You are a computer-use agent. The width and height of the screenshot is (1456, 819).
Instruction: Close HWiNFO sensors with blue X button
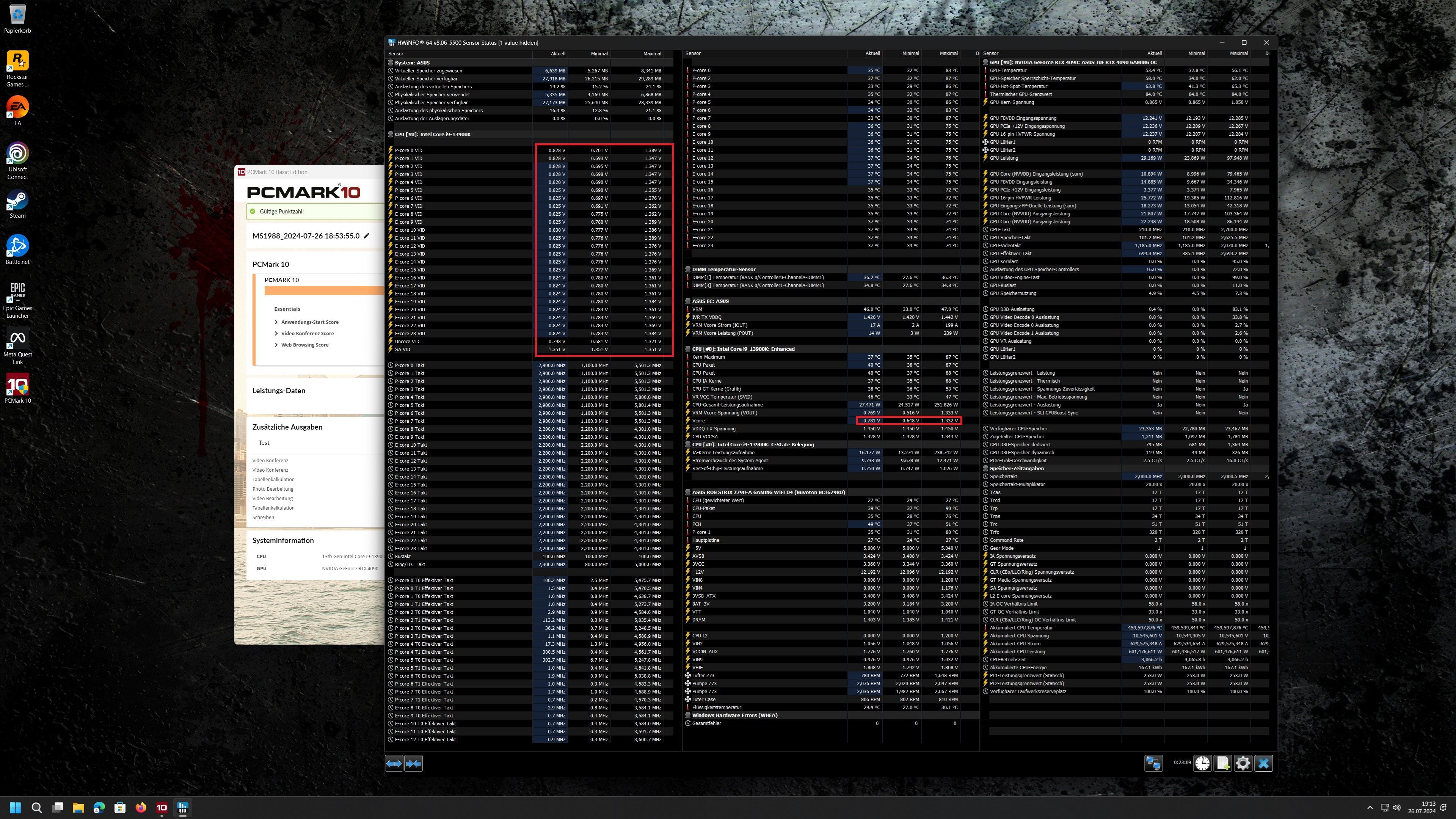pyautogui.click(x=1264, y=763)
